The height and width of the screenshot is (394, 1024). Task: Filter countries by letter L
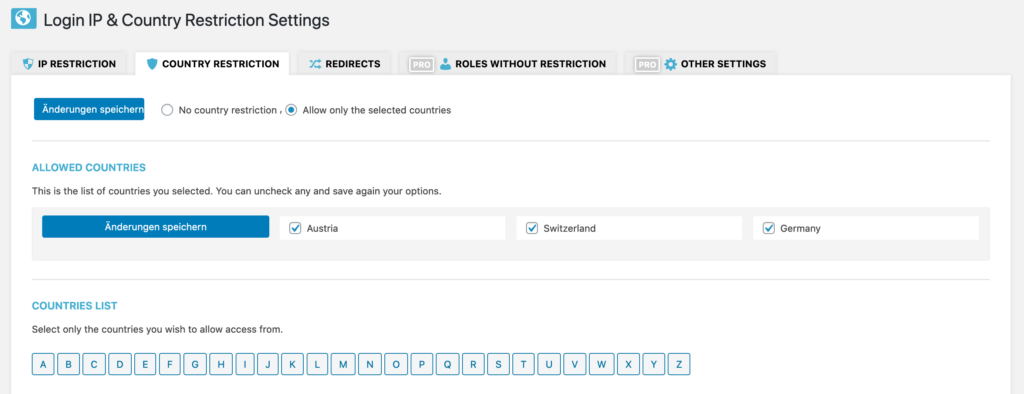[317, 365]
